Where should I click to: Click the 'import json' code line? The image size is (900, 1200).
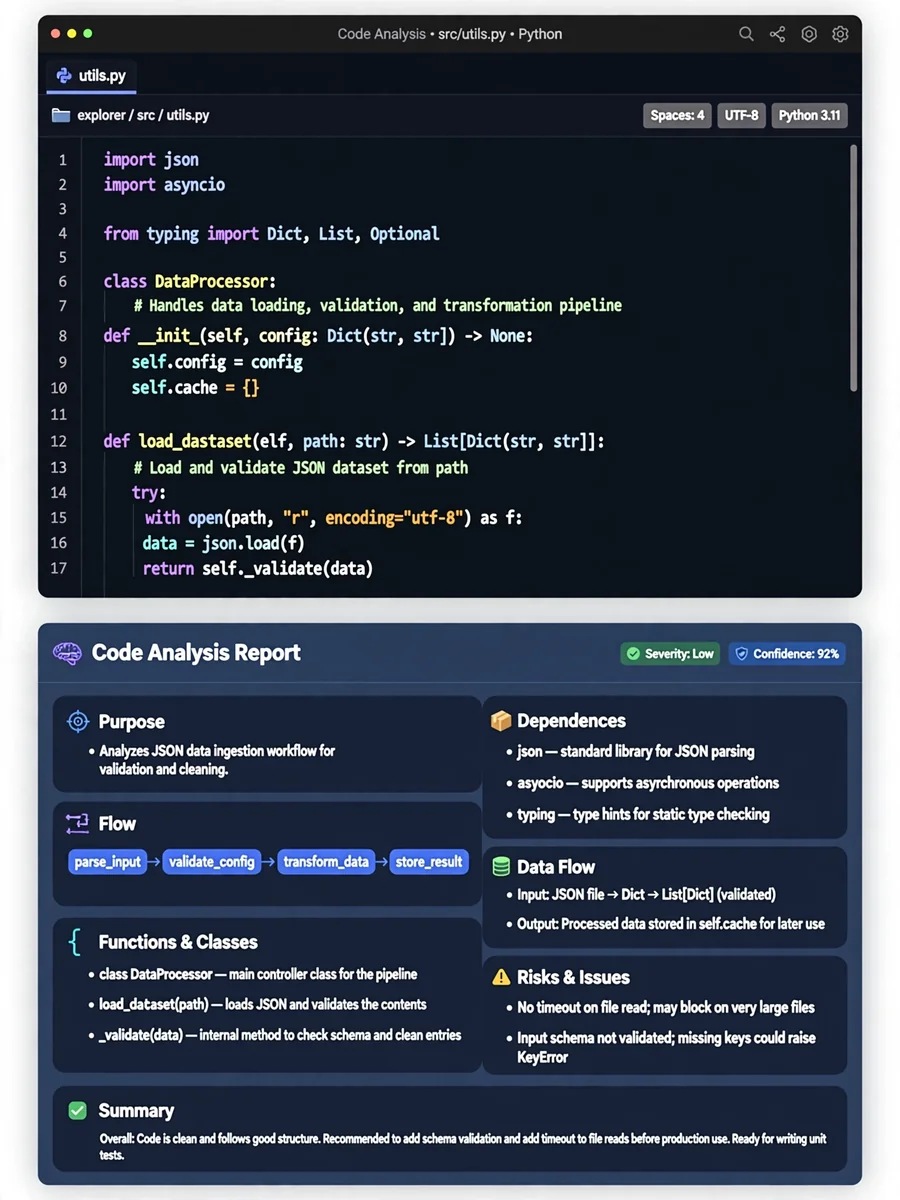[x=151, y=160]
